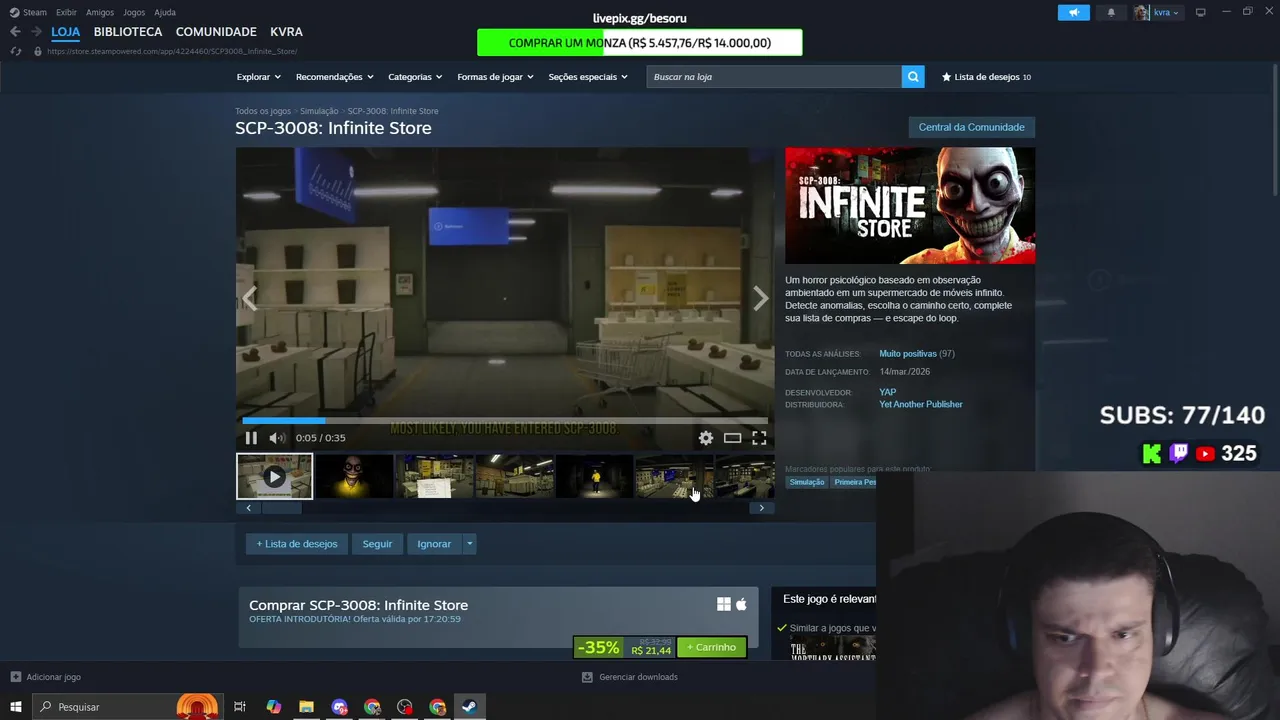1280x720 pixels.
Task: Enter fullscreen for the trailer
Action: pyautogui.click(x=759, y=437)
